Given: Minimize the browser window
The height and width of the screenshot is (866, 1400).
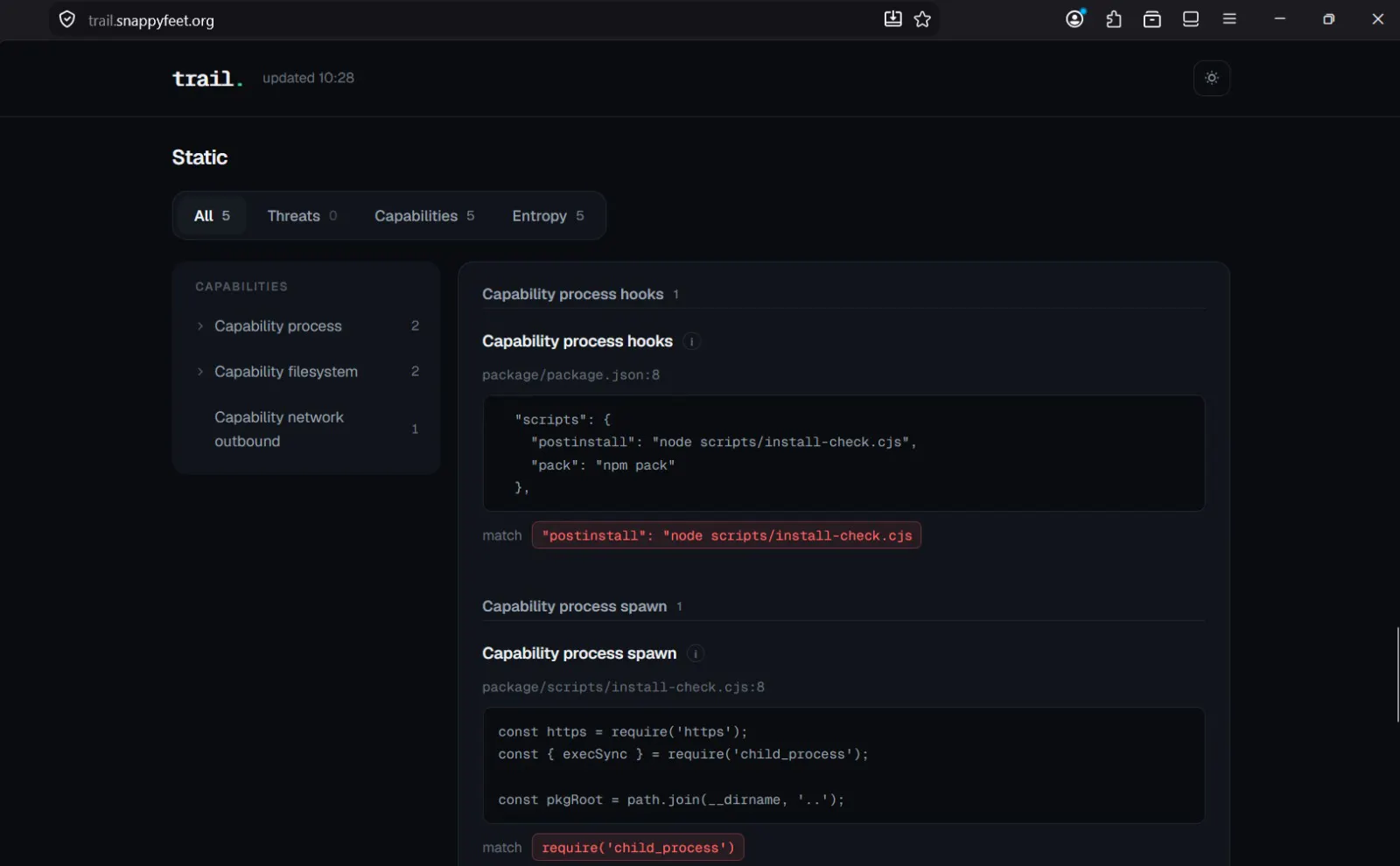Looking at the screenshot, I should (x=1279, y=19).
